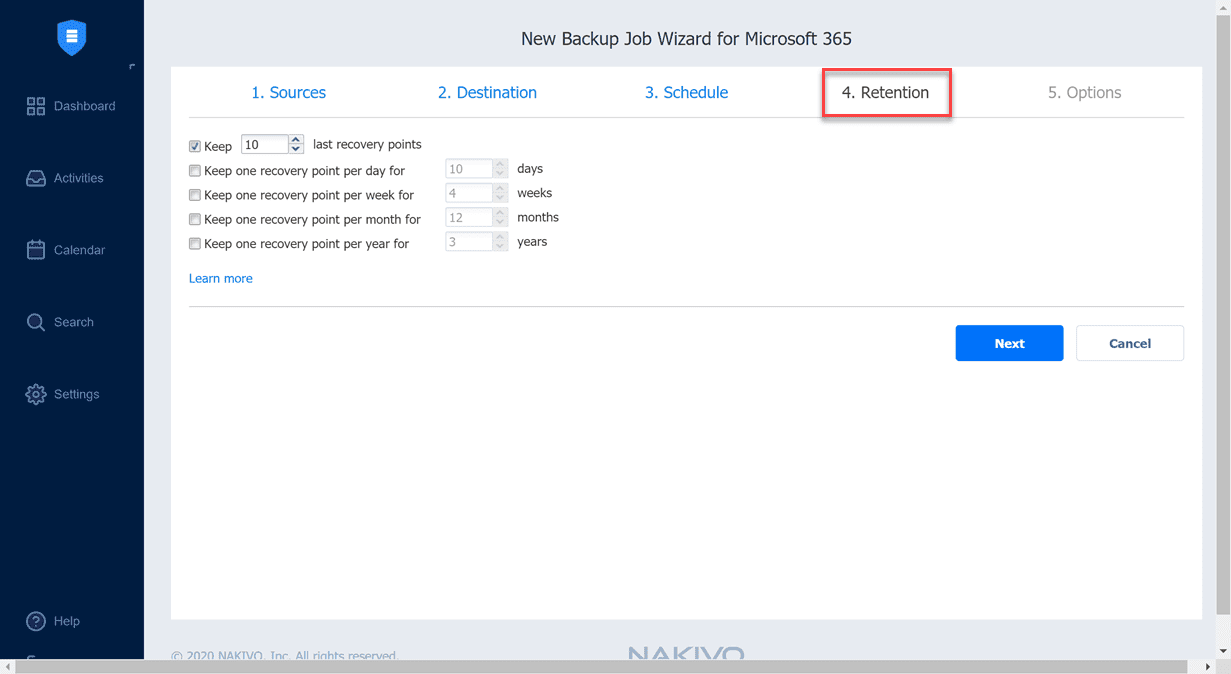1231x674 pixels.
Task: Enable keeping one recovery point per day
Action: point(194,170)
